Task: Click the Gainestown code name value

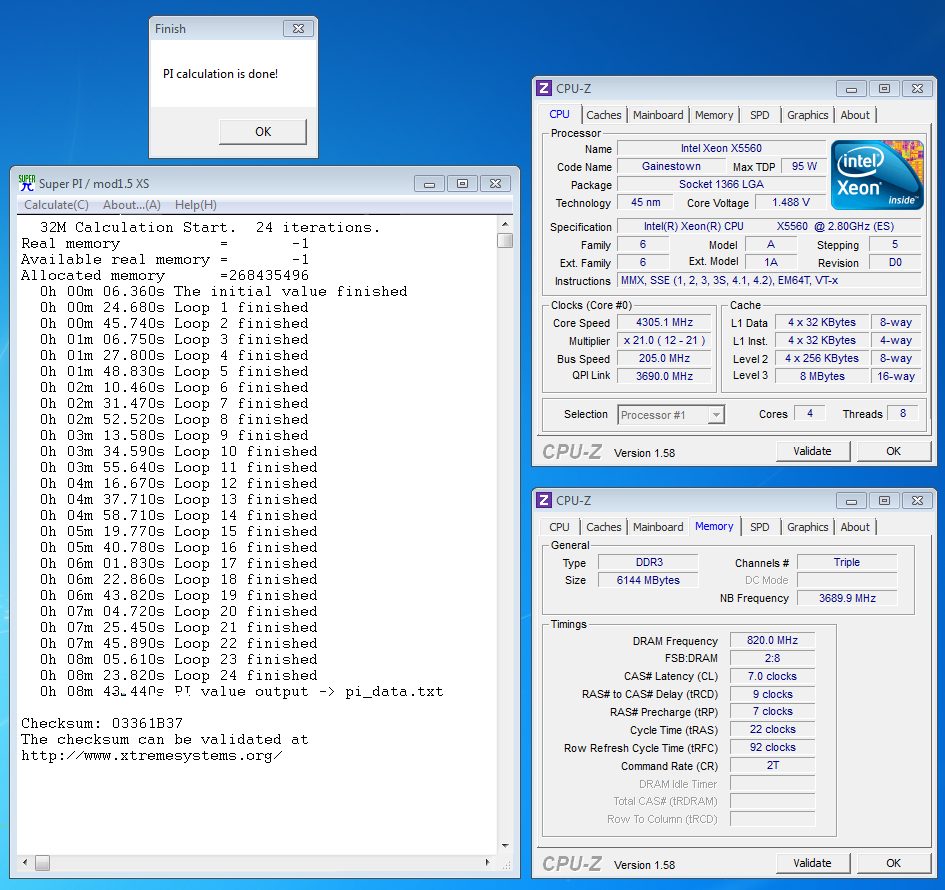Action: click(671, 166)
